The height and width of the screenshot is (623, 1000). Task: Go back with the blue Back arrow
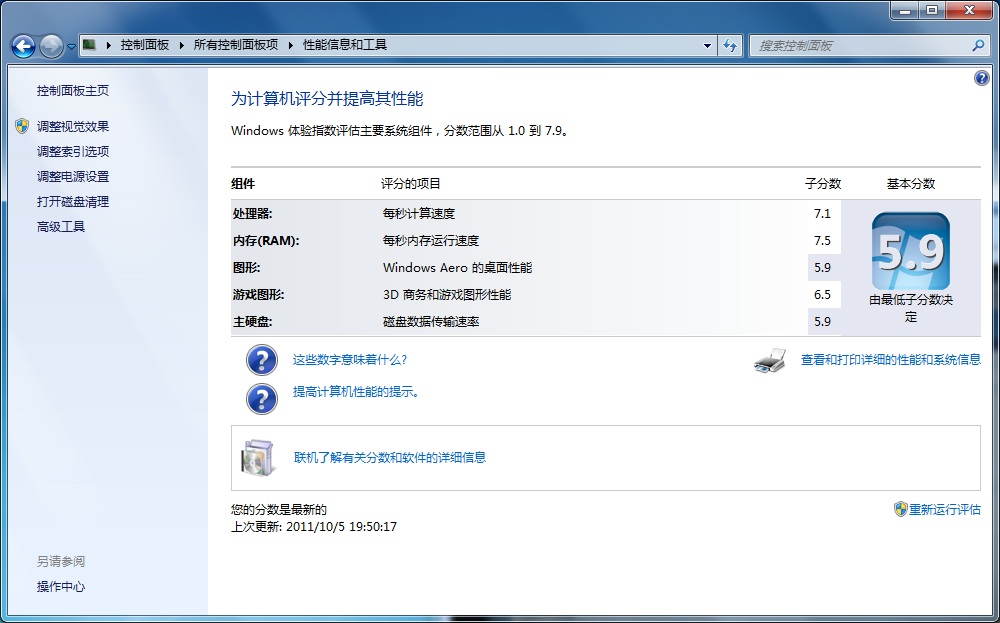[24, 46]
